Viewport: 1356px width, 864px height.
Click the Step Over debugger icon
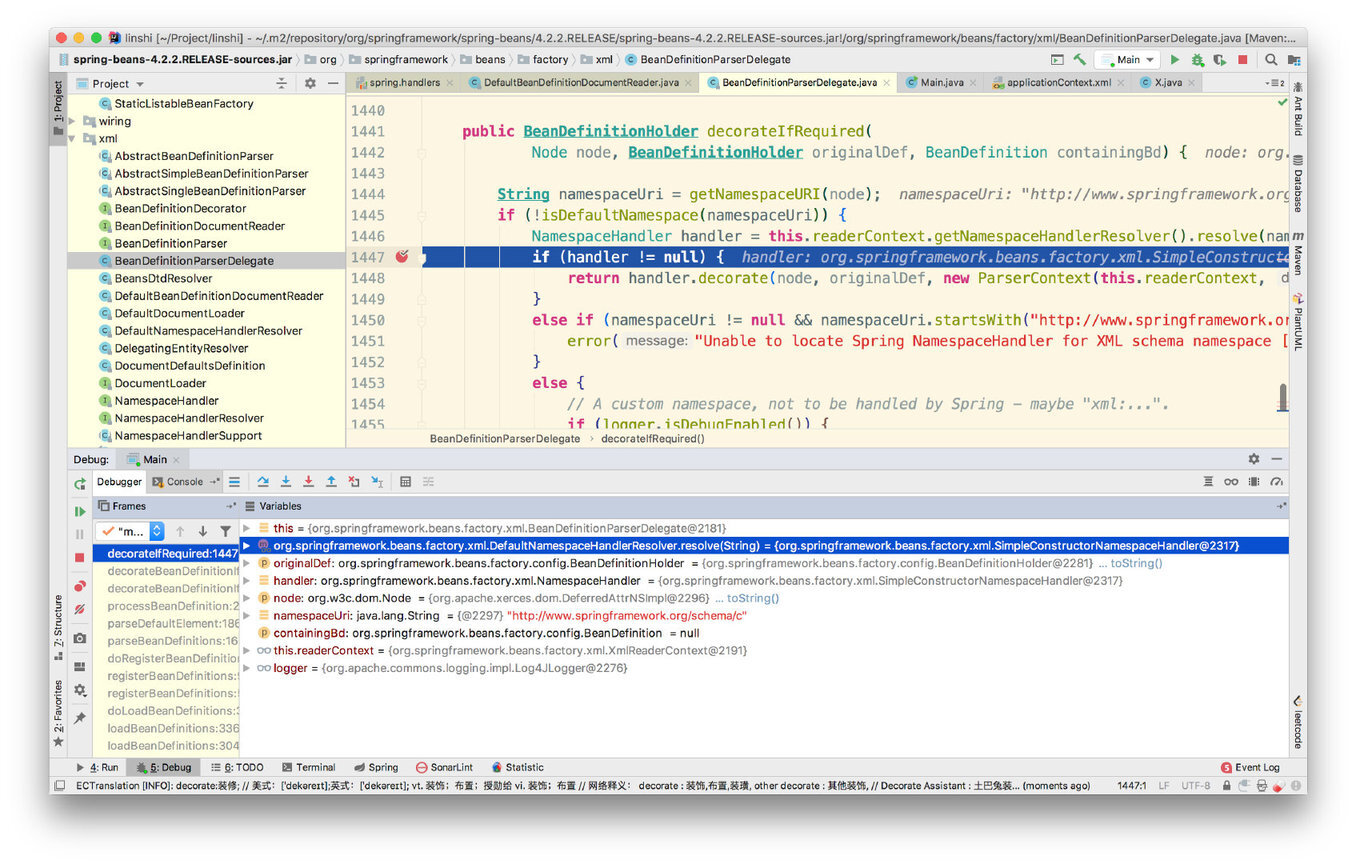pyautogui.click(x=263, y=482)
